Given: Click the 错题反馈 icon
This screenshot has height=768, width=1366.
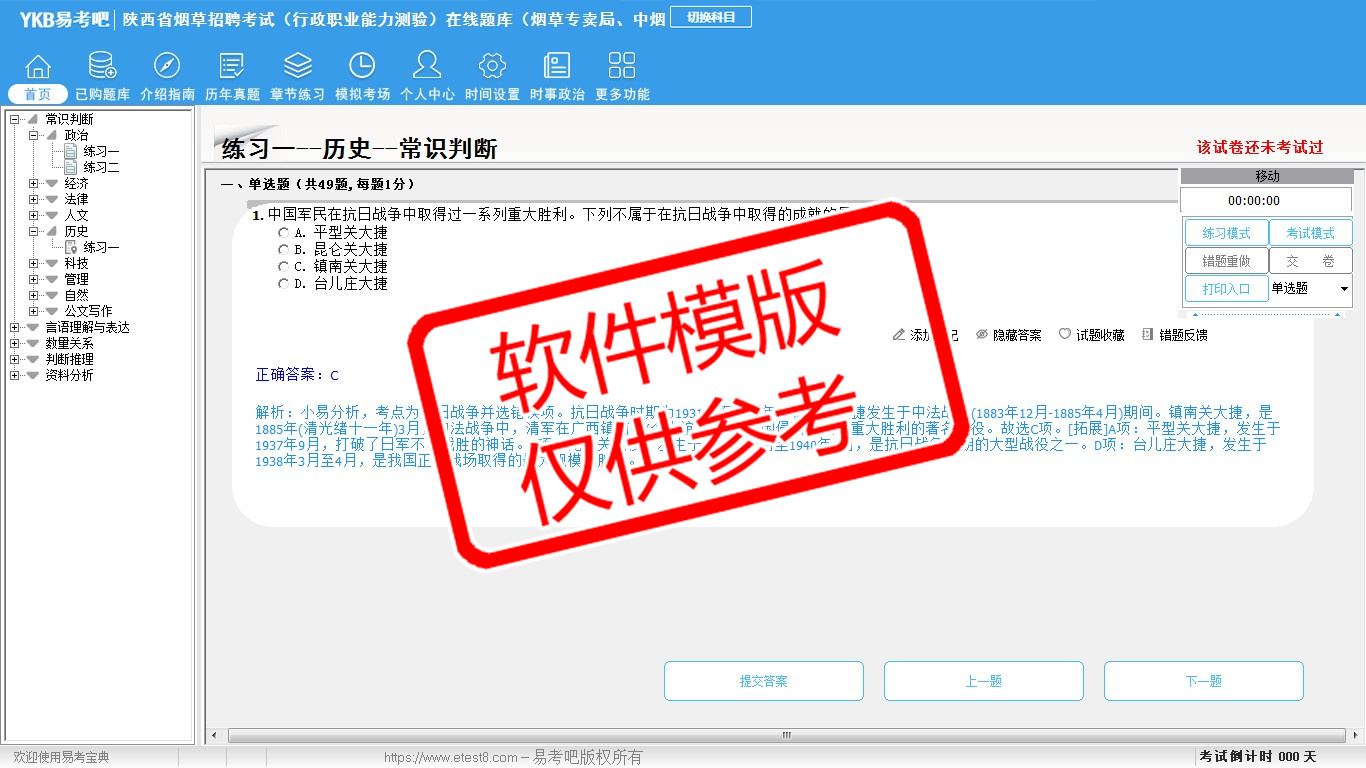Looking at the screenshot, I should pyautogui.click(x=1147, y=334).
